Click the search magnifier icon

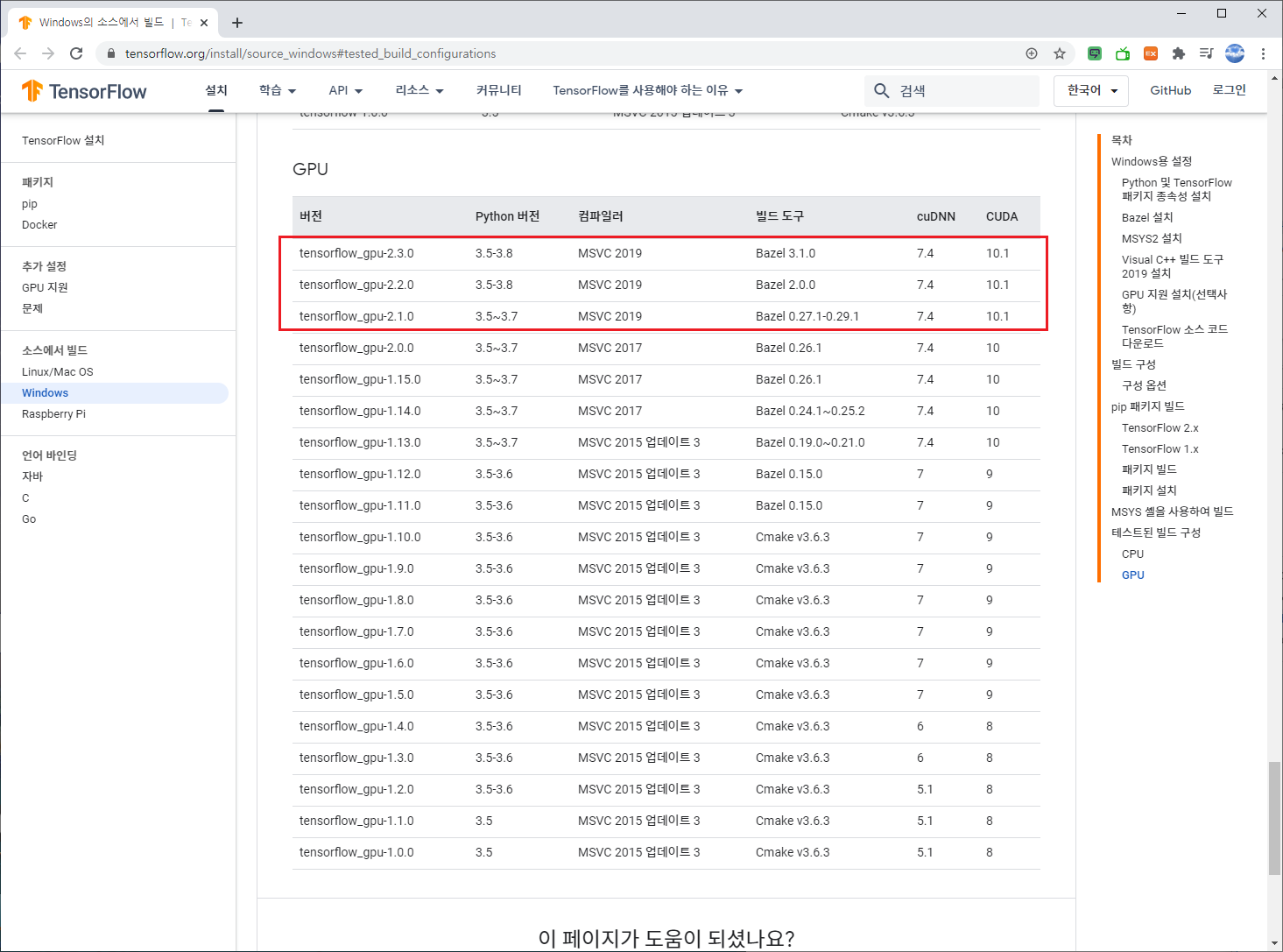pyautogui.click(x=882, y=91)
